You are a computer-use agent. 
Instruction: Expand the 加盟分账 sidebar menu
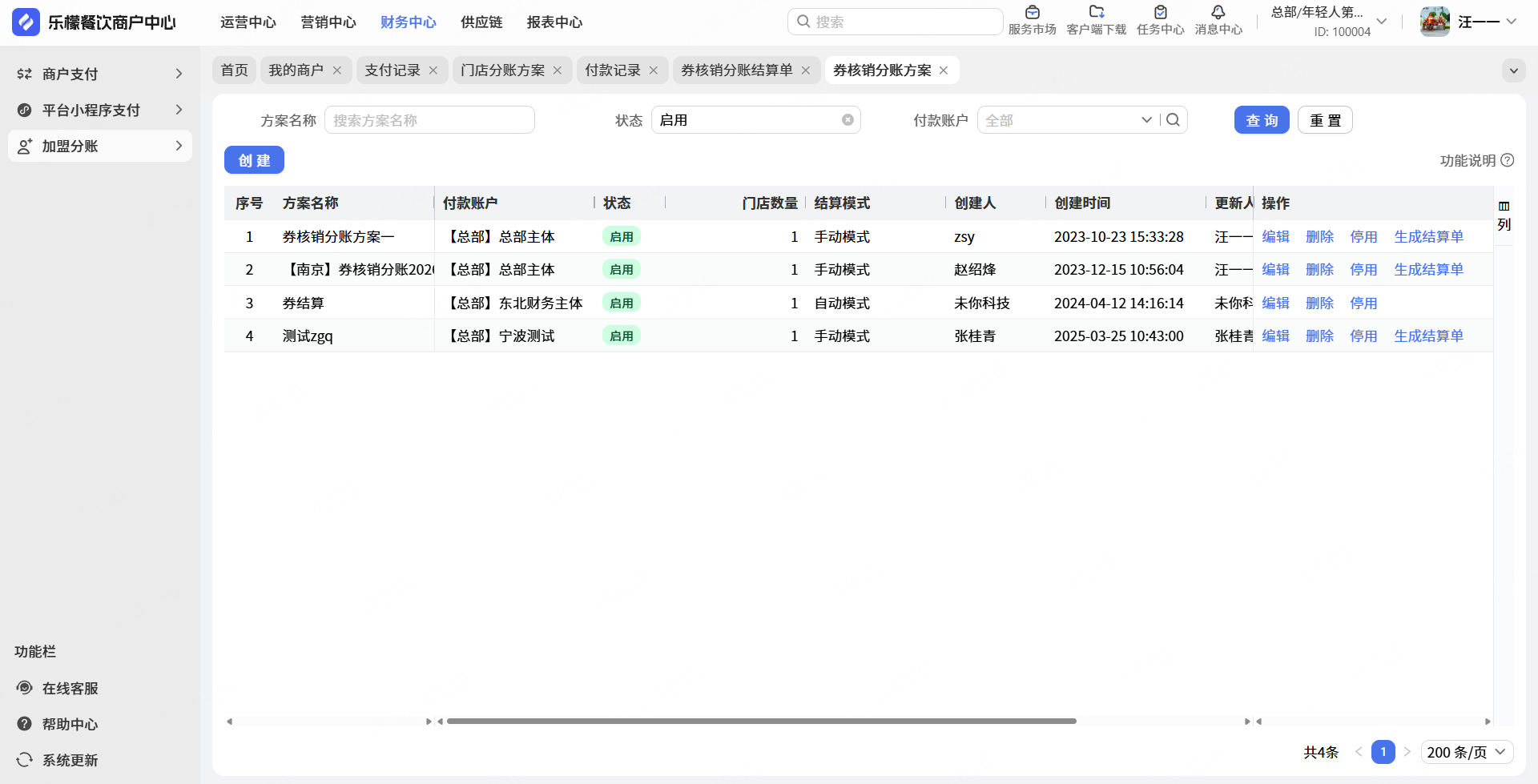pyautogui.click(x=179, y=146)
